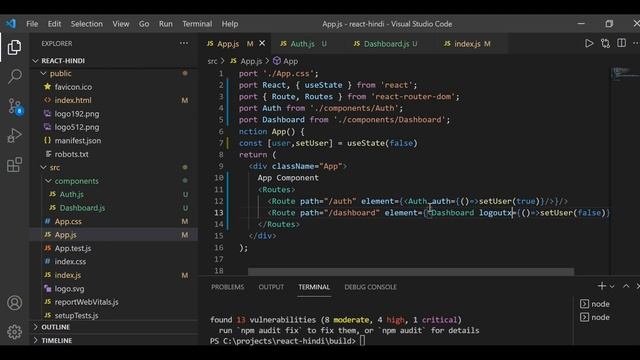The image size is (640, 360).
Task: Close the App.js editor tab
Action: pos(262,43)
